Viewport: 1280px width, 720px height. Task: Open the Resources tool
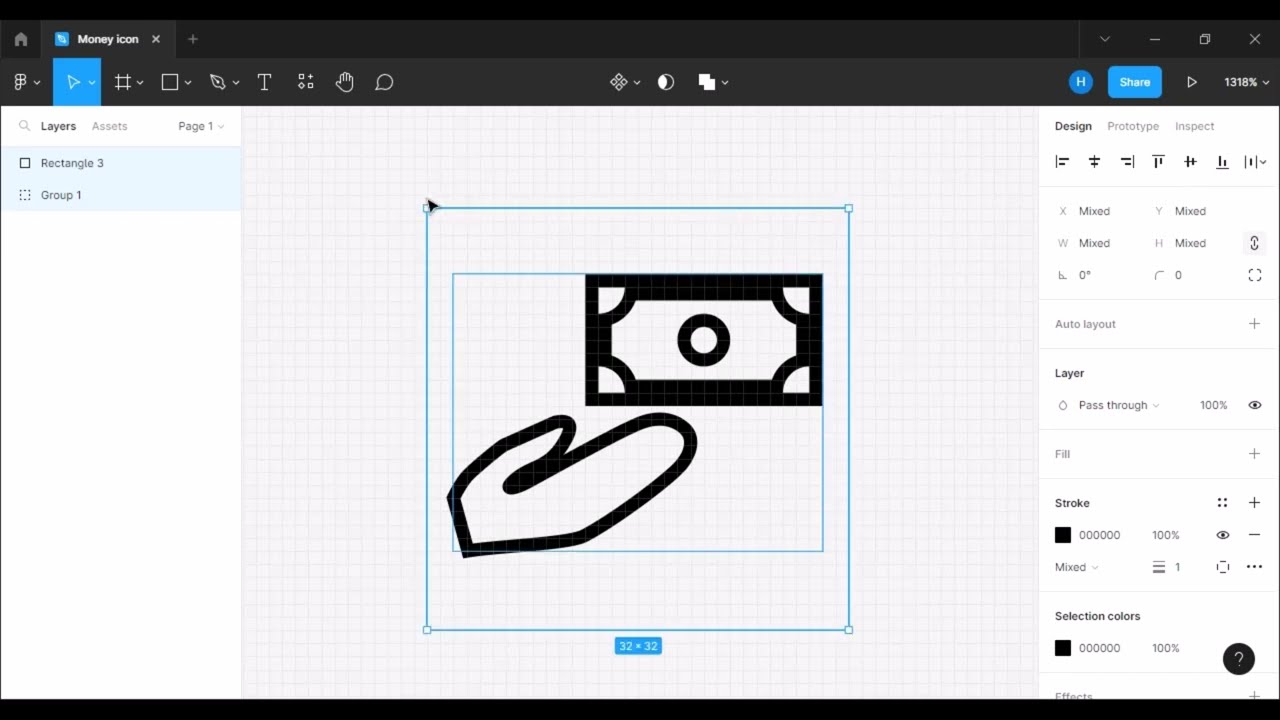click(305, 82)
